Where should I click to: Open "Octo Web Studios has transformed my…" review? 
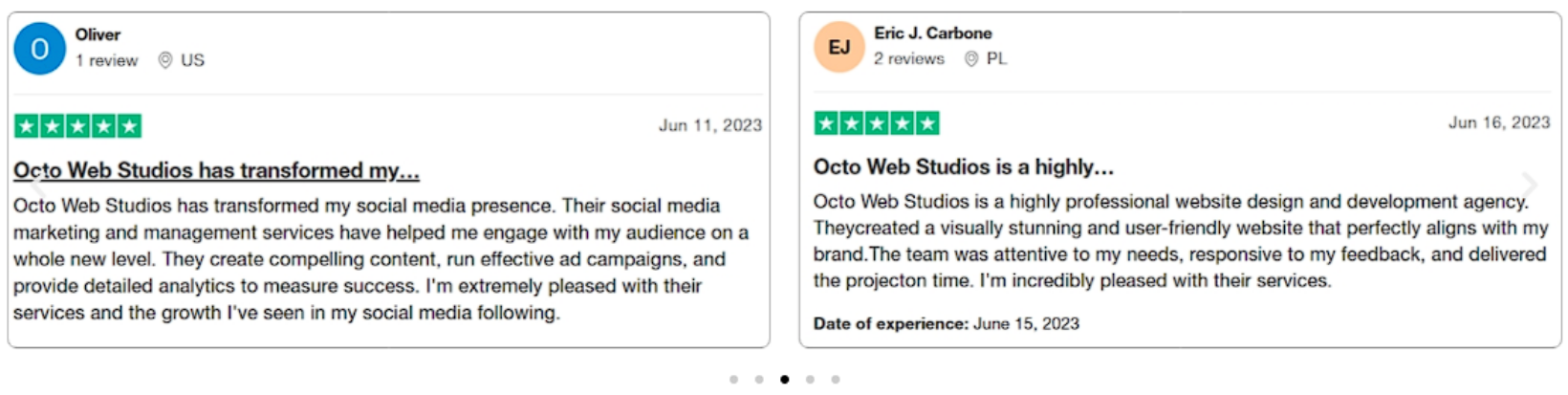(216, 171)
